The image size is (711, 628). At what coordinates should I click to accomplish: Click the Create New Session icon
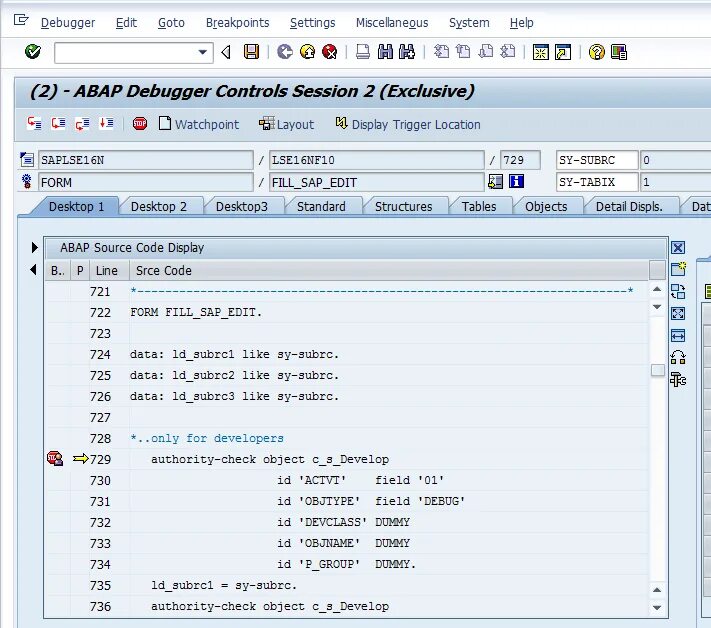point(541,52)
